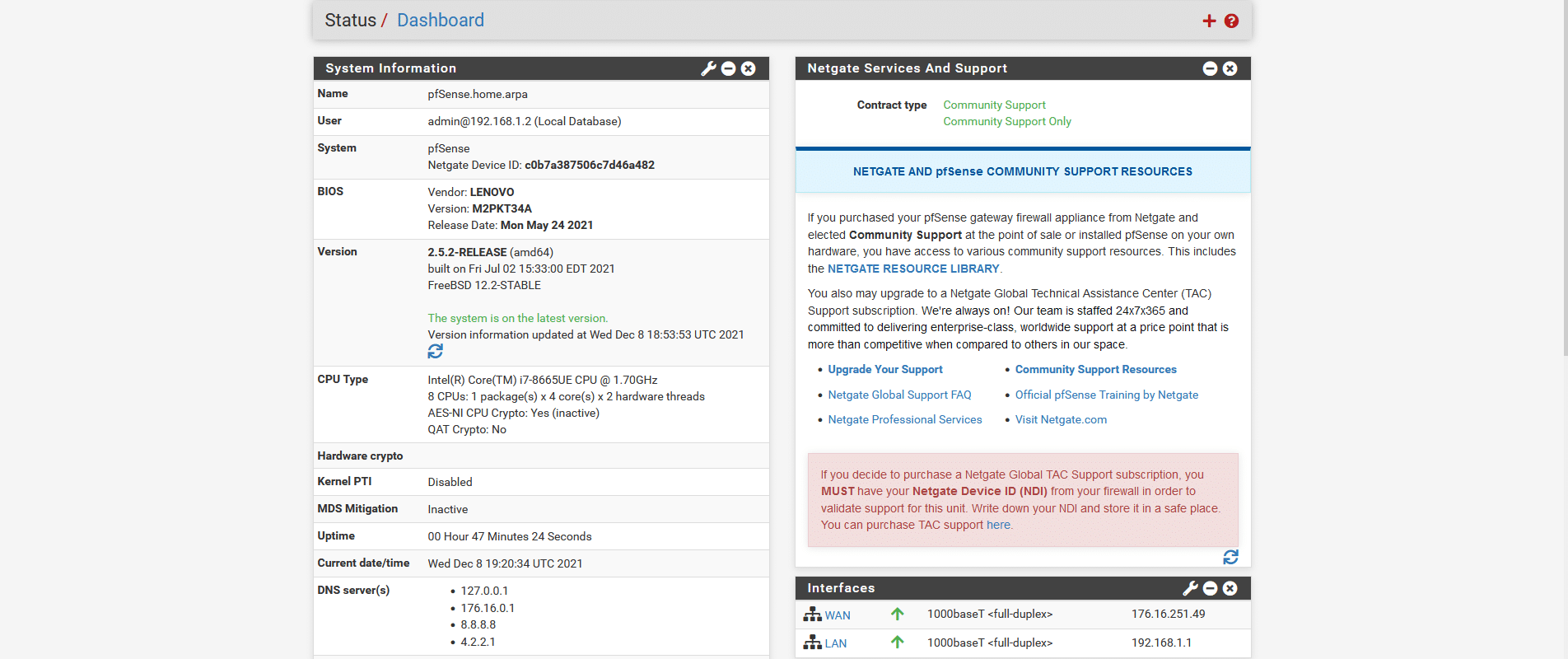Image resolution: width=1568 pixels, height=659 pixels.
Task: Click DNS server entry 4.2.2.1
Action: coord(478,642)
